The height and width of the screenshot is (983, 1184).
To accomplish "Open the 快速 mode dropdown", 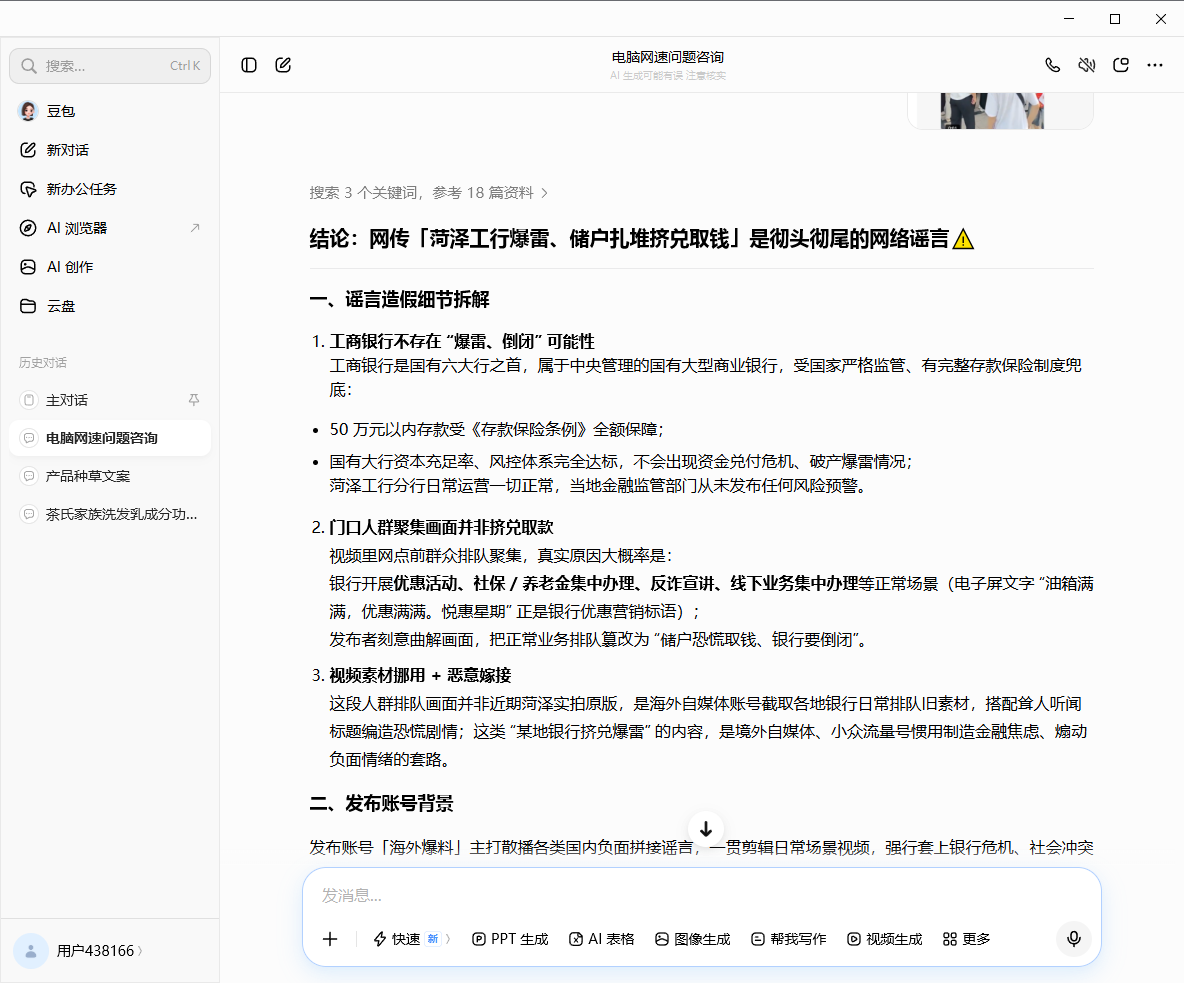I will coord(412,939).
